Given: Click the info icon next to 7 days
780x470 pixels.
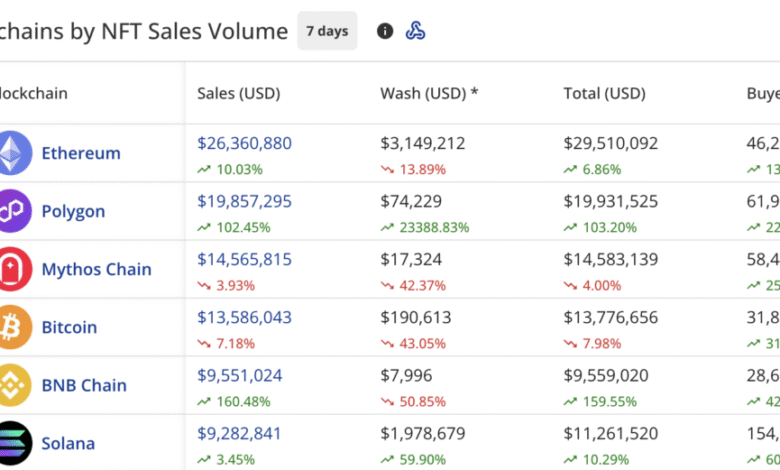Looking at the screenshot, I should coord(385,31).
